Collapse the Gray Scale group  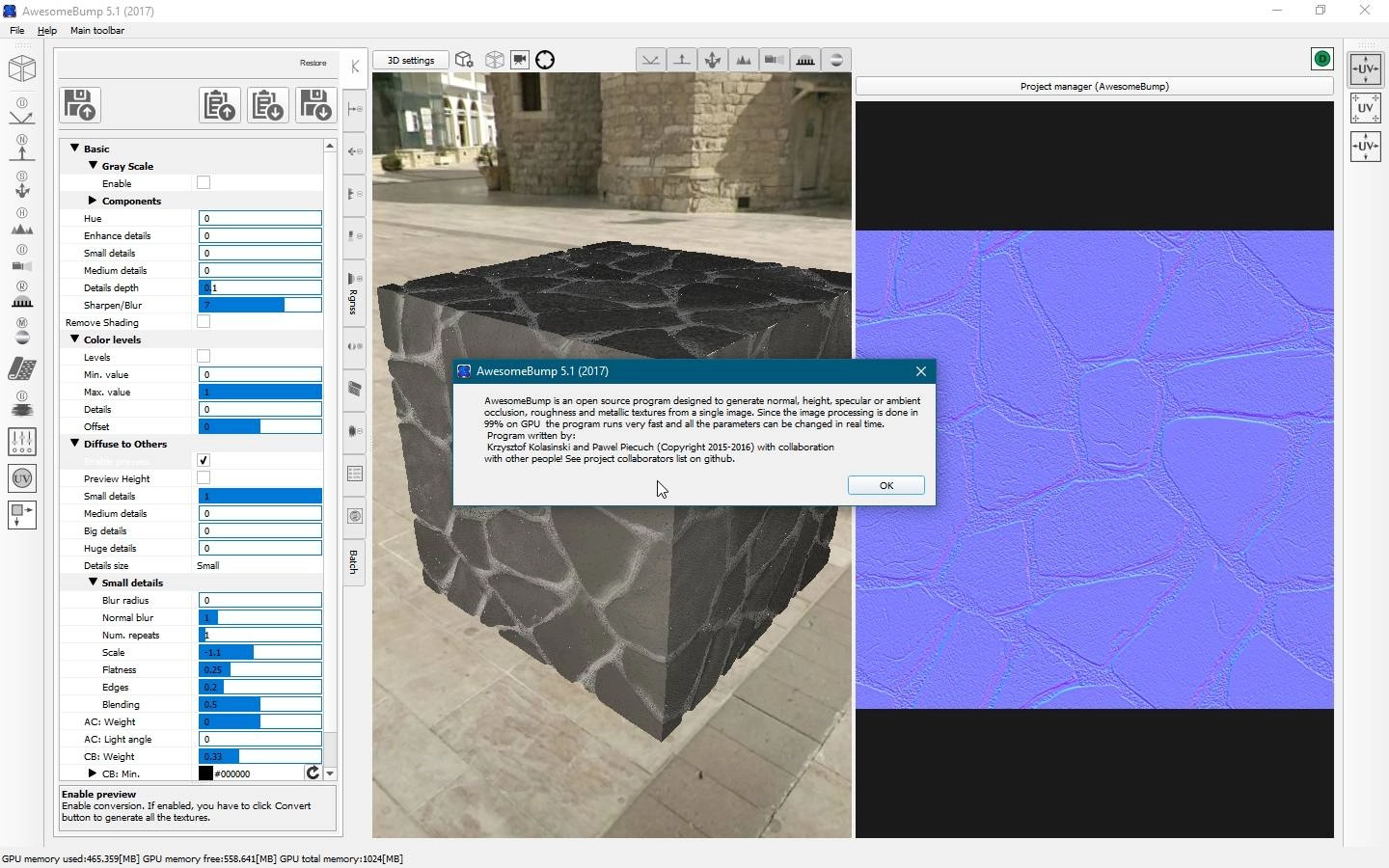[93, 165]
